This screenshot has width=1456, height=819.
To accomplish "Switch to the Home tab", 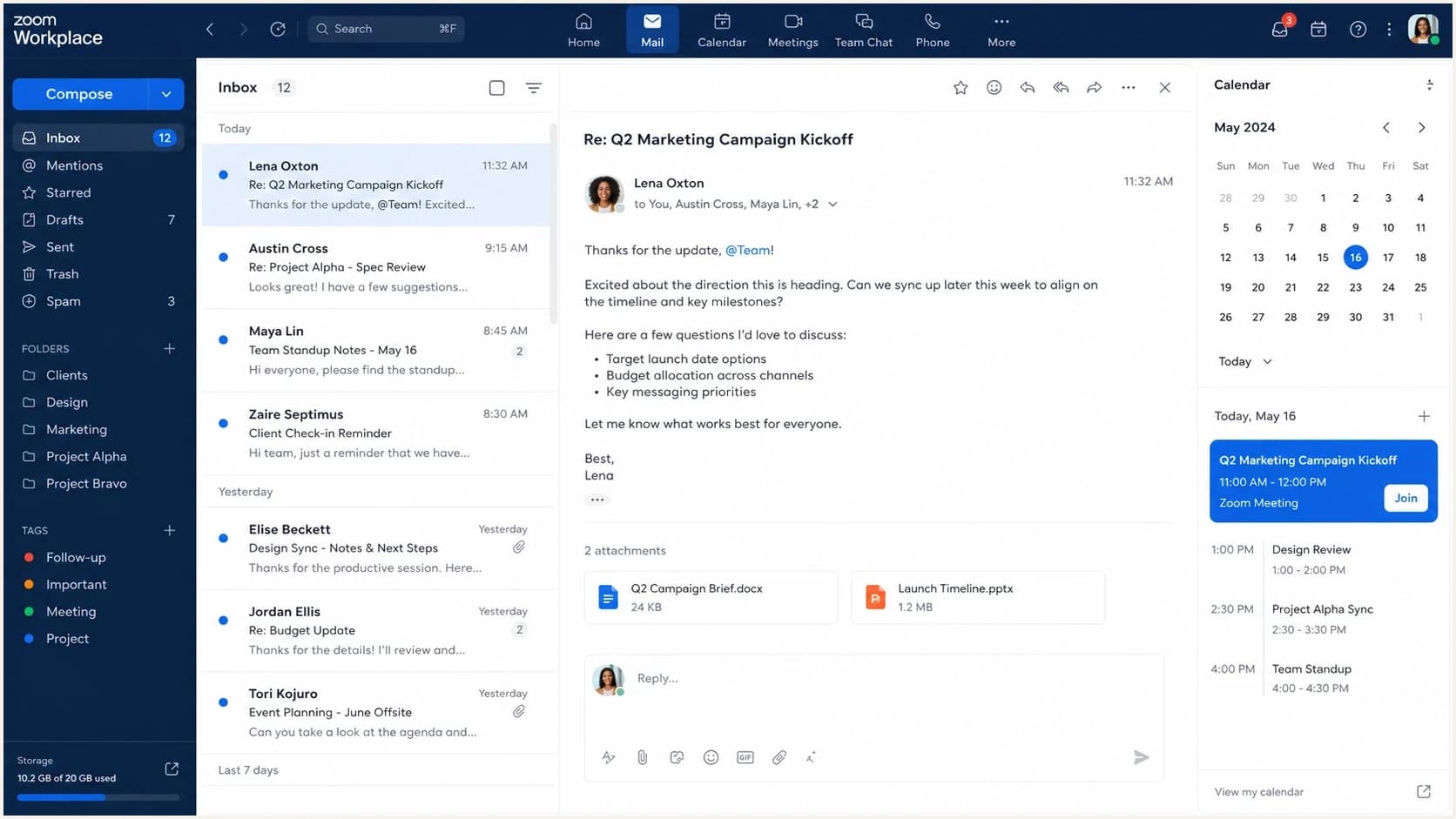I will pyautogui.click(x=583, y=30).
